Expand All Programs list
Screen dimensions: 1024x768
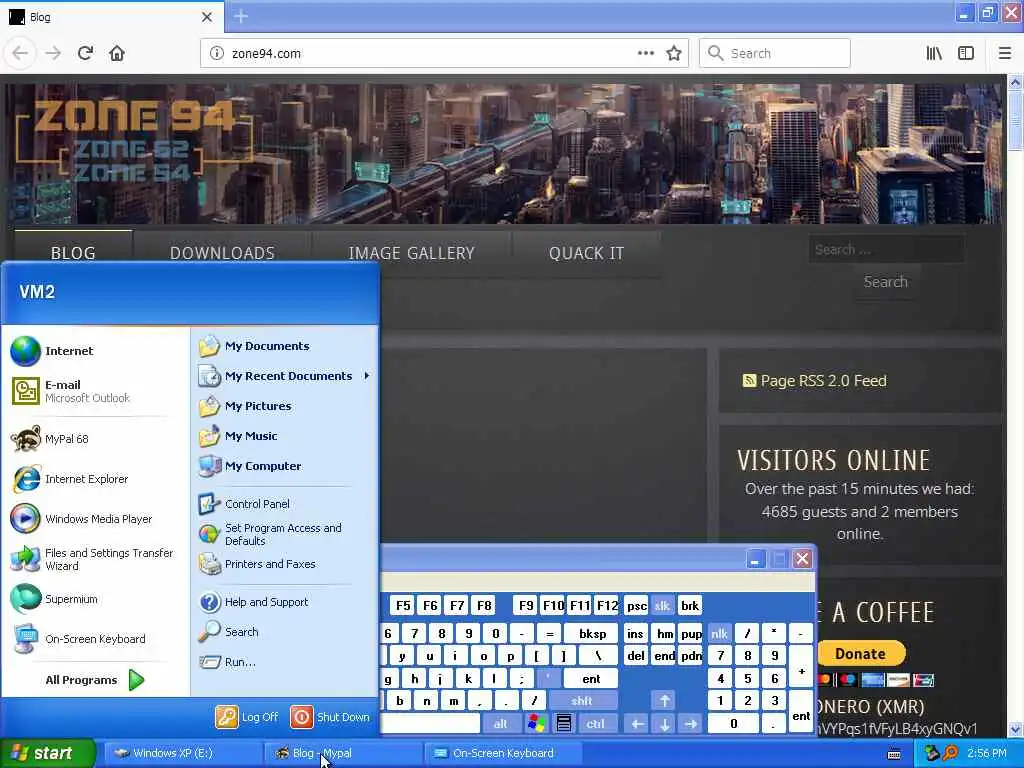(x=95, y=680)
